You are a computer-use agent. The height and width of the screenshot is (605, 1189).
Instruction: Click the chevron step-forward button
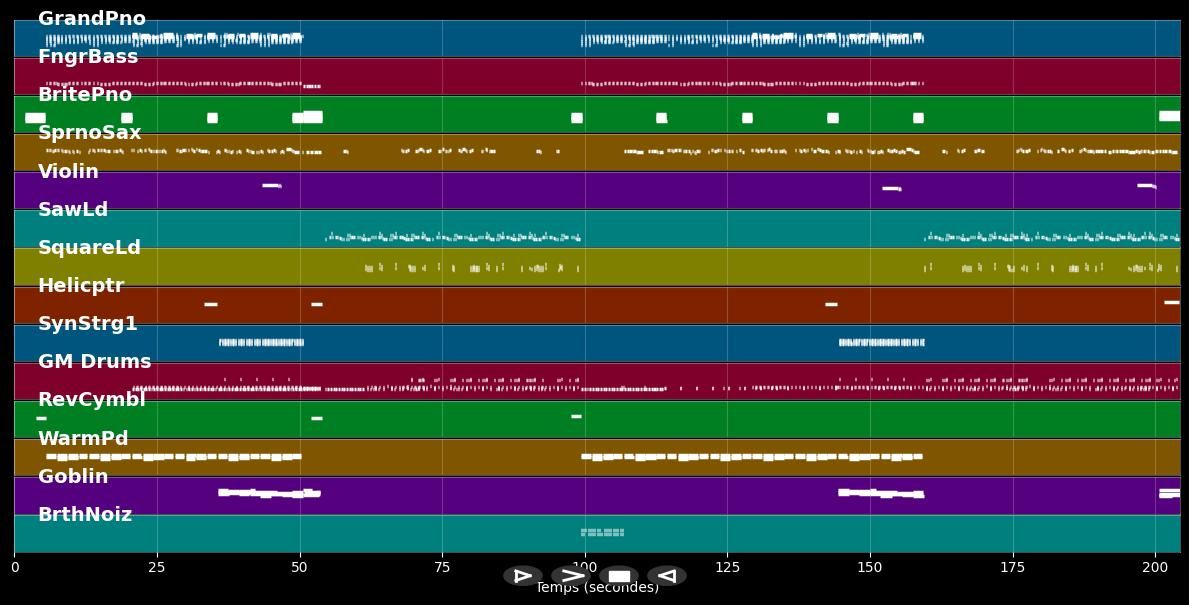click(571, 576)
